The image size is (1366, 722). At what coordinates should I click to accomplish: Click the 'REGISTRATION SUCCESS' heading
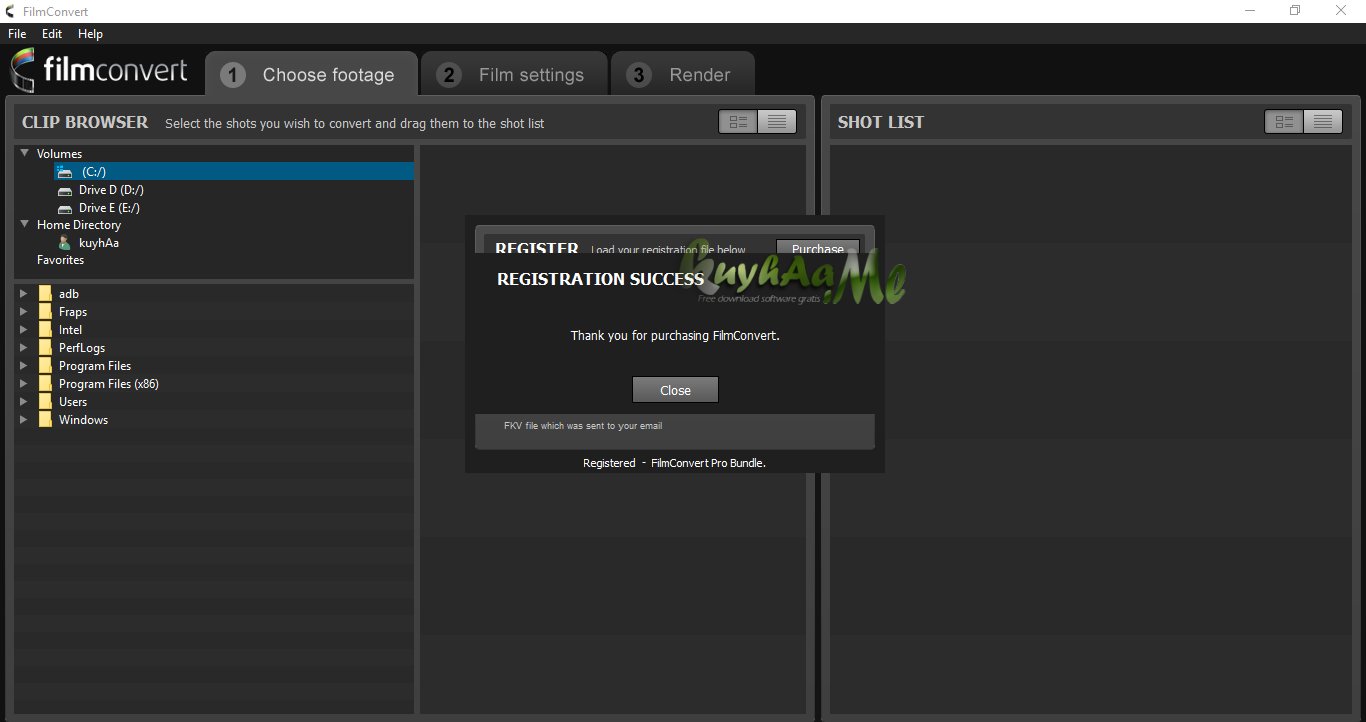(600, 279)
